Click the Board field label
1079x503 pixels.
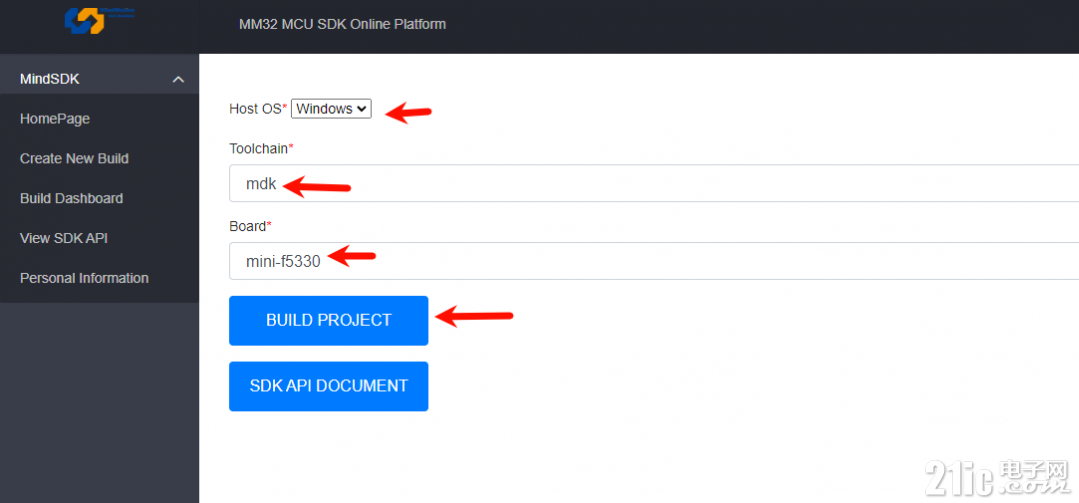250,226
